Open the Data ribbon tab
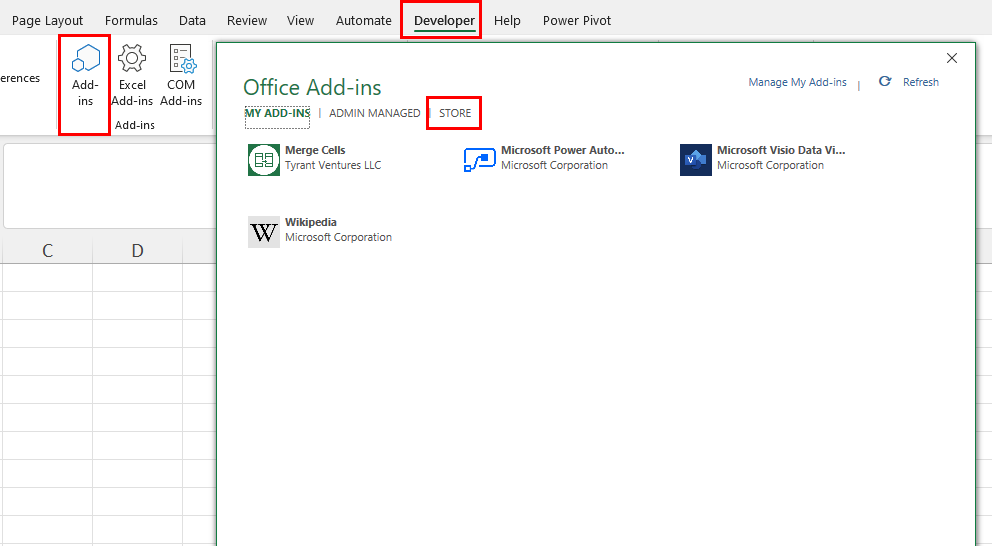Viewport: 992px width, 546px height. click(x=192, y=20)
